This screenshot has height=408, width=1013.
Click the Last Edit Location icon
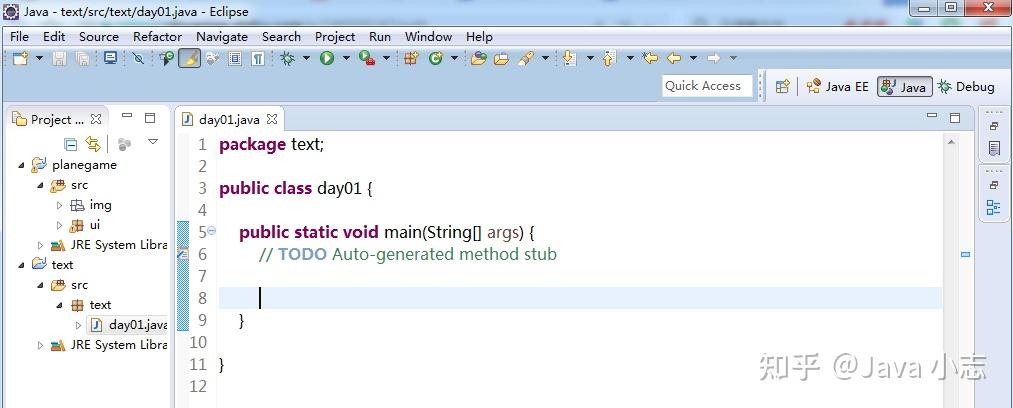click(650, 59)
